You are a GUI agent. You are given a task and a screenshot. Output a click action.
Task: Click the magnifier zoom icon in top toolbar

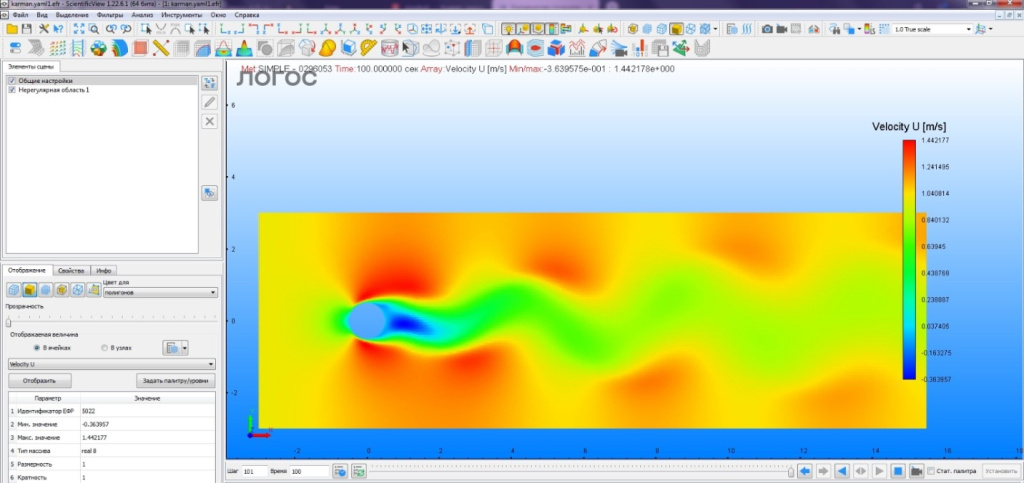[x=93, y=30]
